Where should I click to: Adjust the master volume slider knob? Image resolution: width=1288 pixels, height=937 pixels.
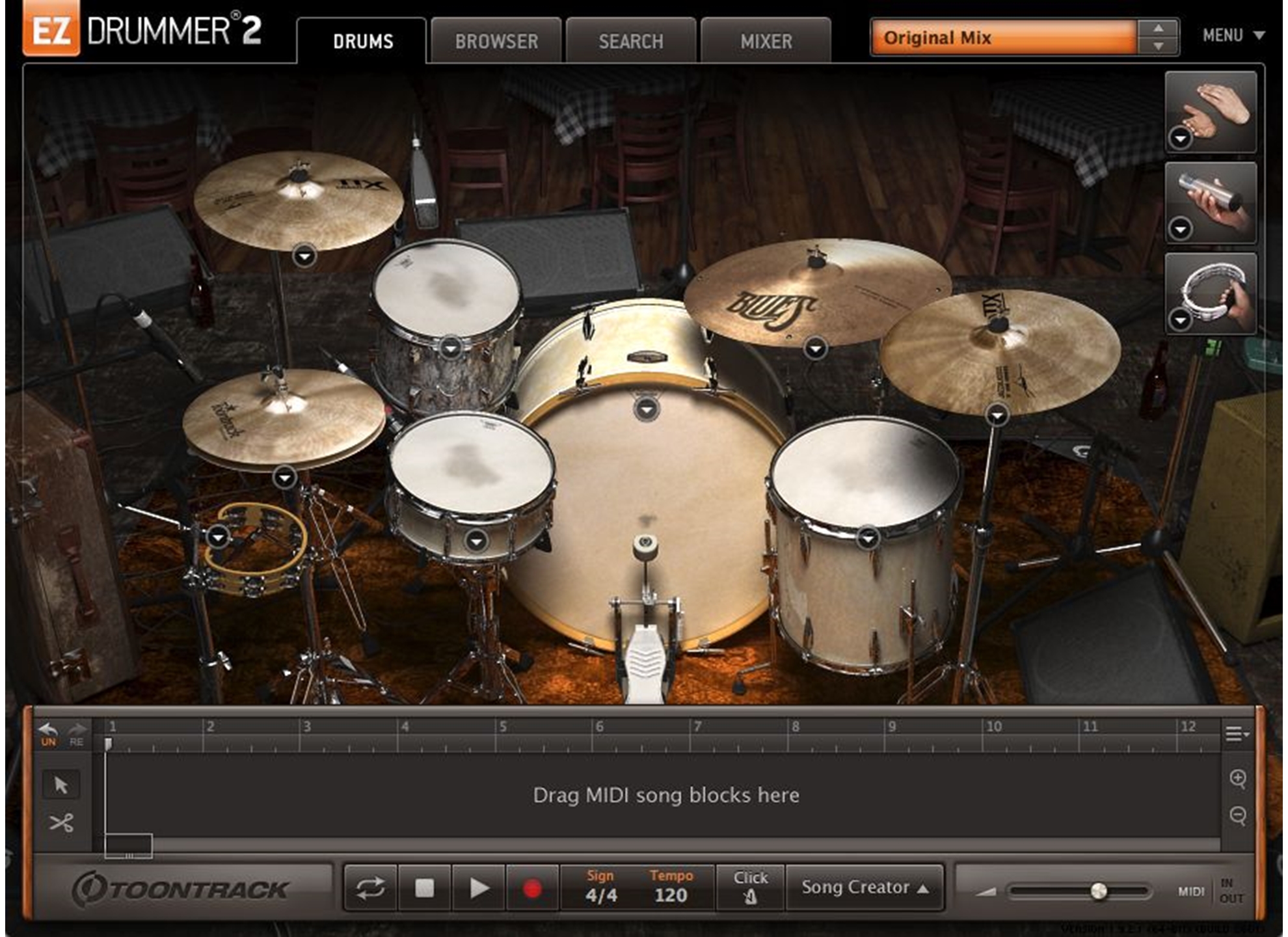pos(1098,891)
